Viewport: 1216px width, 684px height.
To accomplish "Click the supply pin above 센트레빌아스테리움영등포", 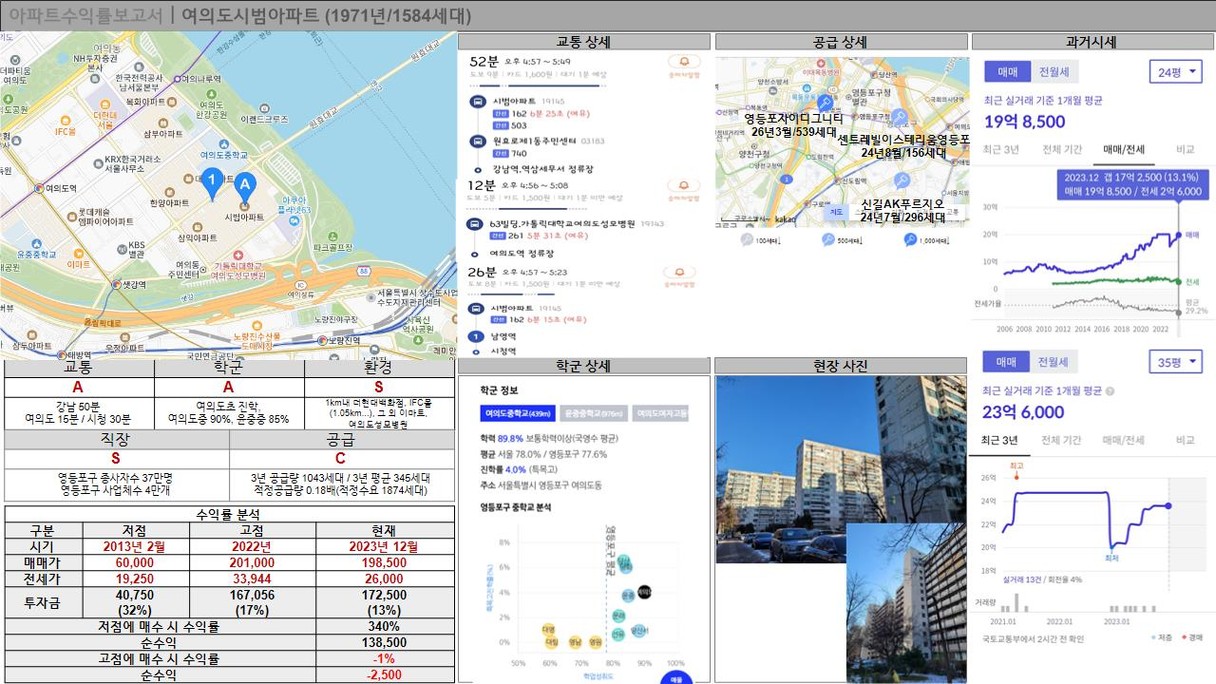I will 899,117.
